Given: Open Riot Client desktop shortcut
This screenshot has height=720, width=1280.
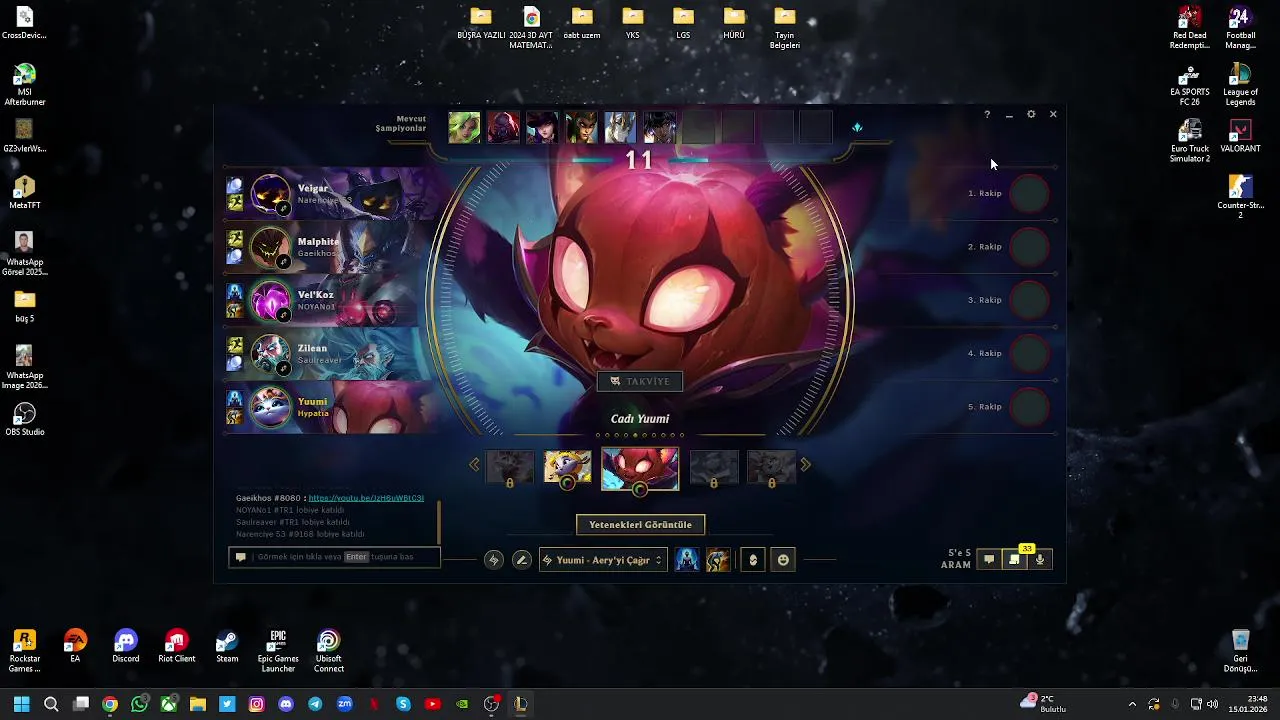Looking at the screenshot, I should [177, 646].
